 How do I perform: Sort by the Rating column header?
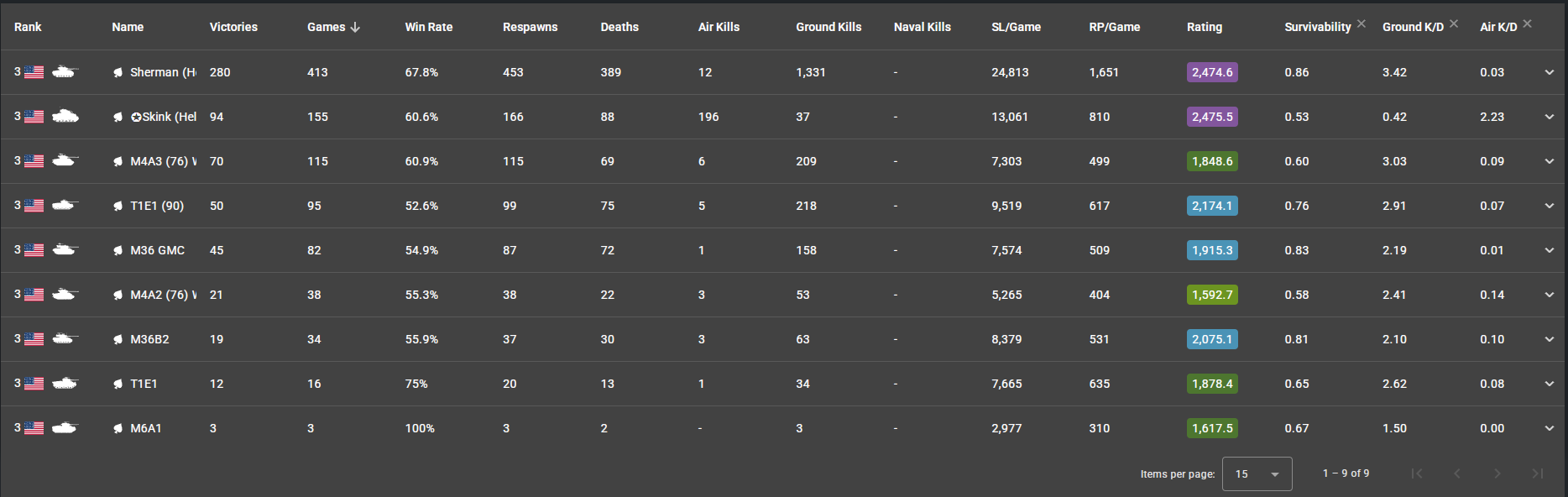click(x=1204, y=27)
